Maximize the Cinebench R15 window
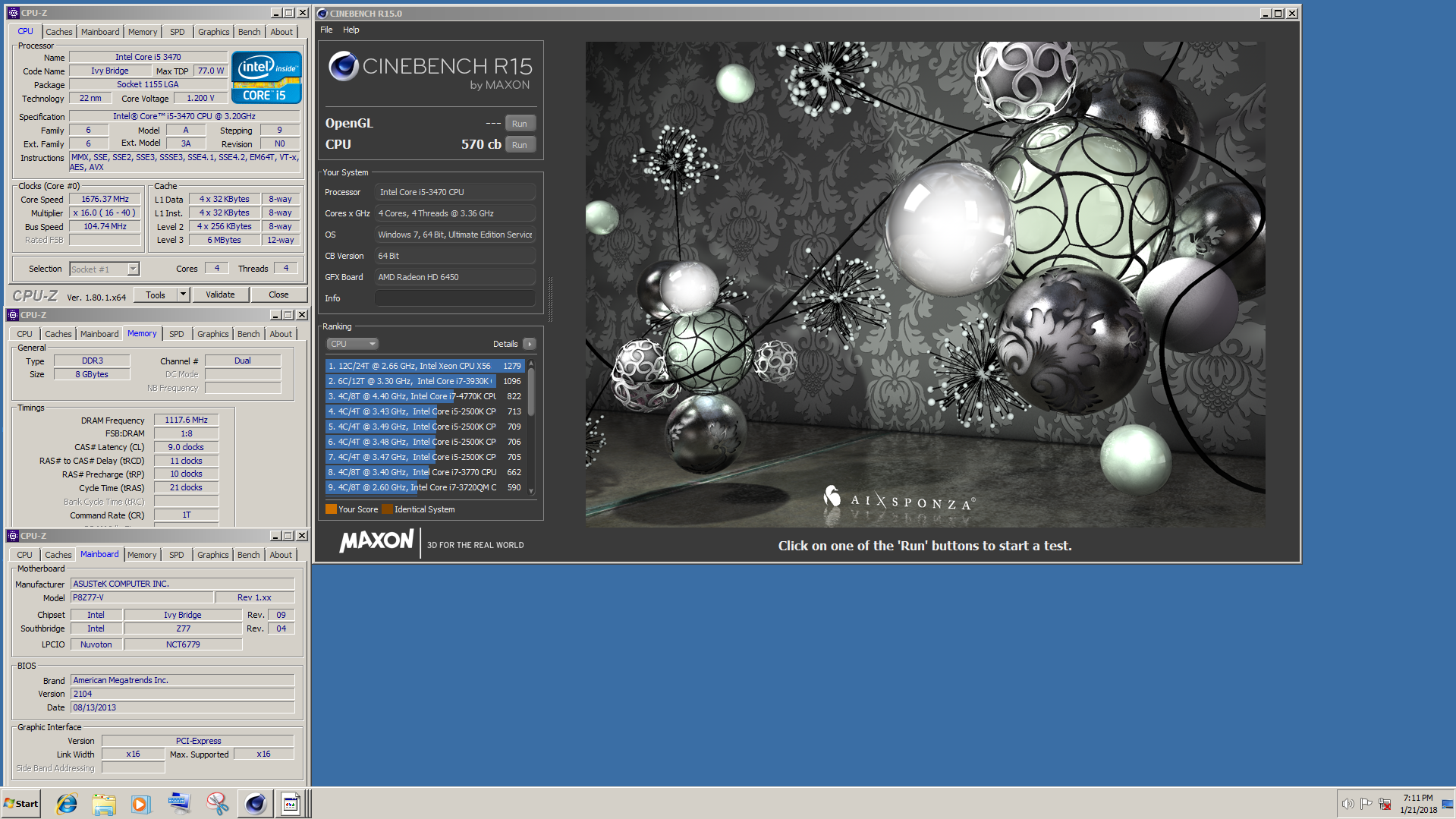Image resolution: width=1456 pixels, height=819 pixels. 1278,13
